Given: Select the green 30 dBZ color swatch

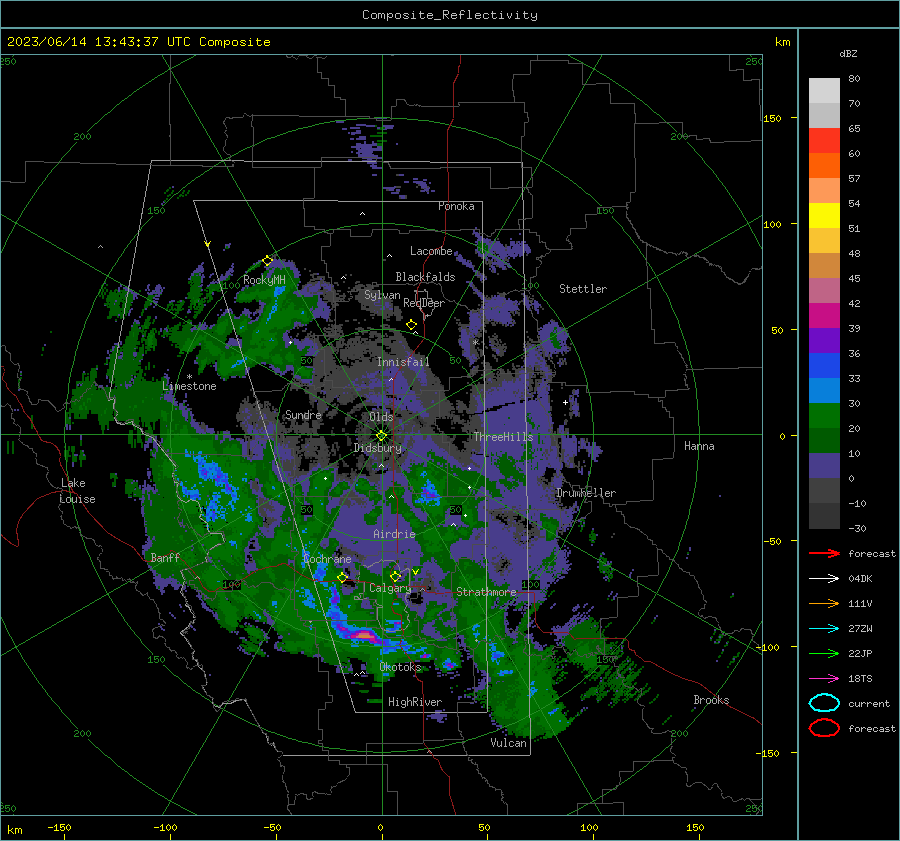Looking at the screenshot, I should tap(824, 415).
